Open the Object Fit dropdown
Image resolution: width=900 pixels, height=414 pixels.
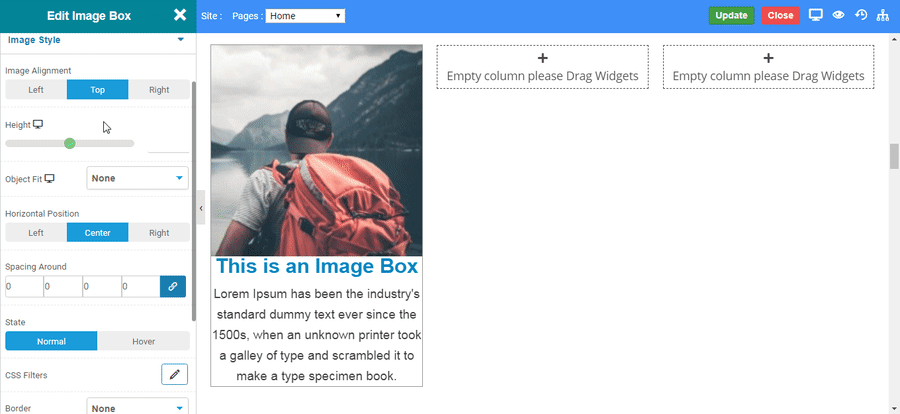(x=138, y=178)
